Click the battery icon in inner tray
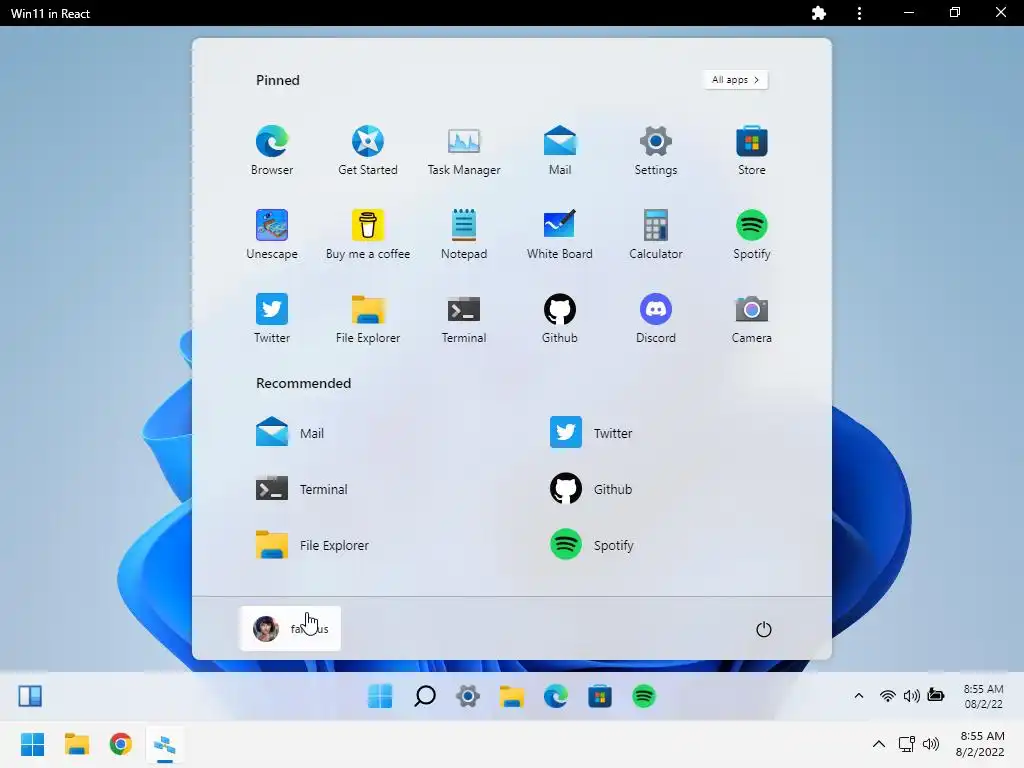 [936, 695]
